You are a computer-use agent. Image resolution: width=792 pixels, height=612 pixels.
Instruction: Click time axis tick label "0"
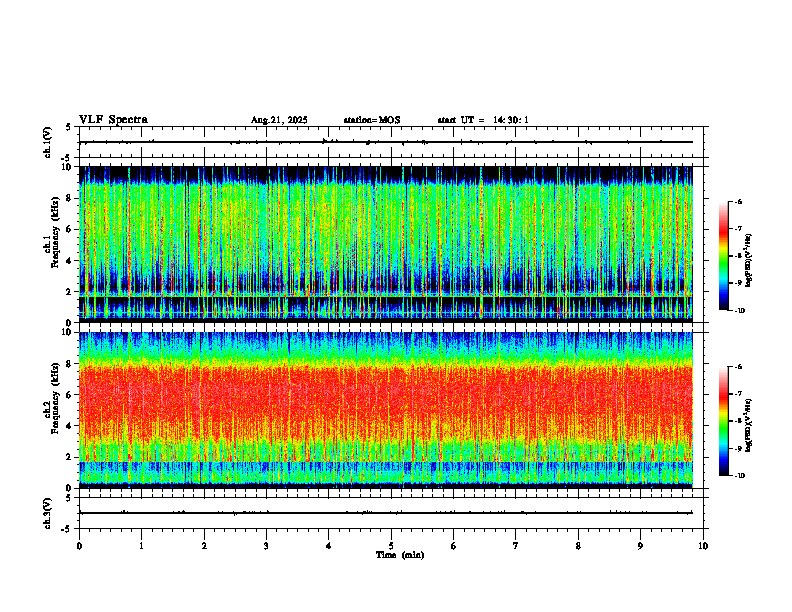click(79, 546)
